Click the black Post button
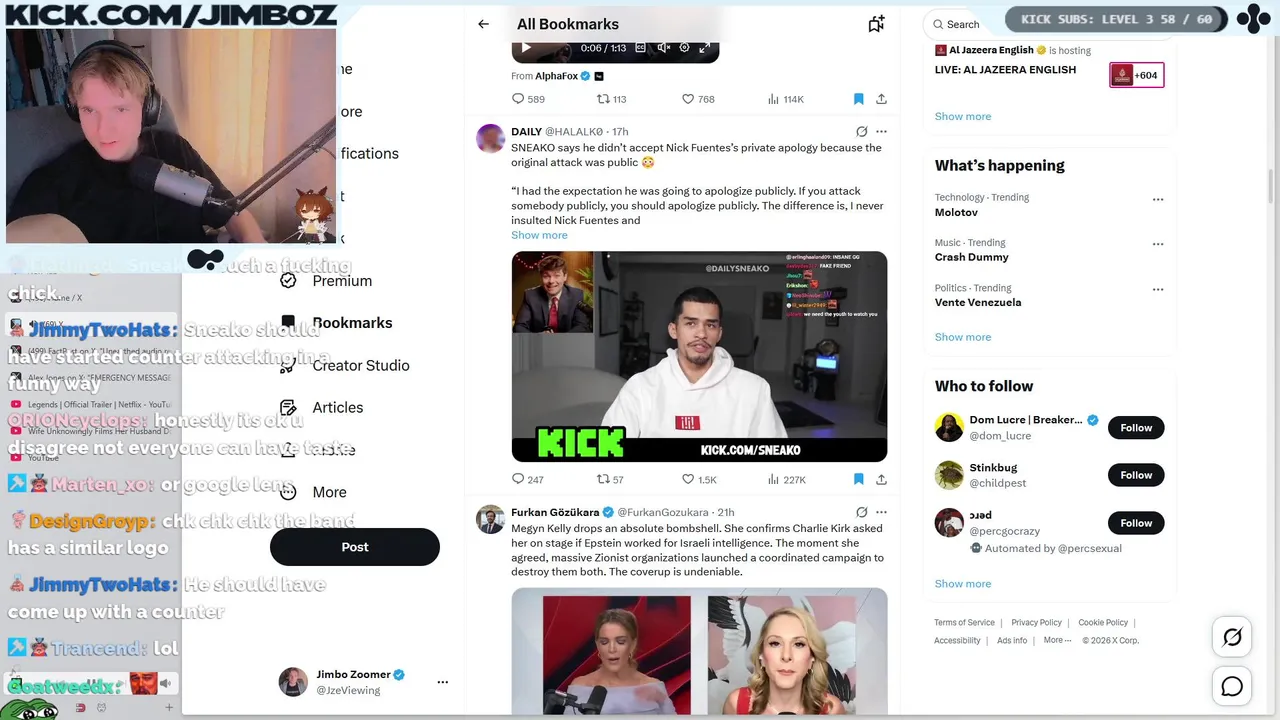 355,547
